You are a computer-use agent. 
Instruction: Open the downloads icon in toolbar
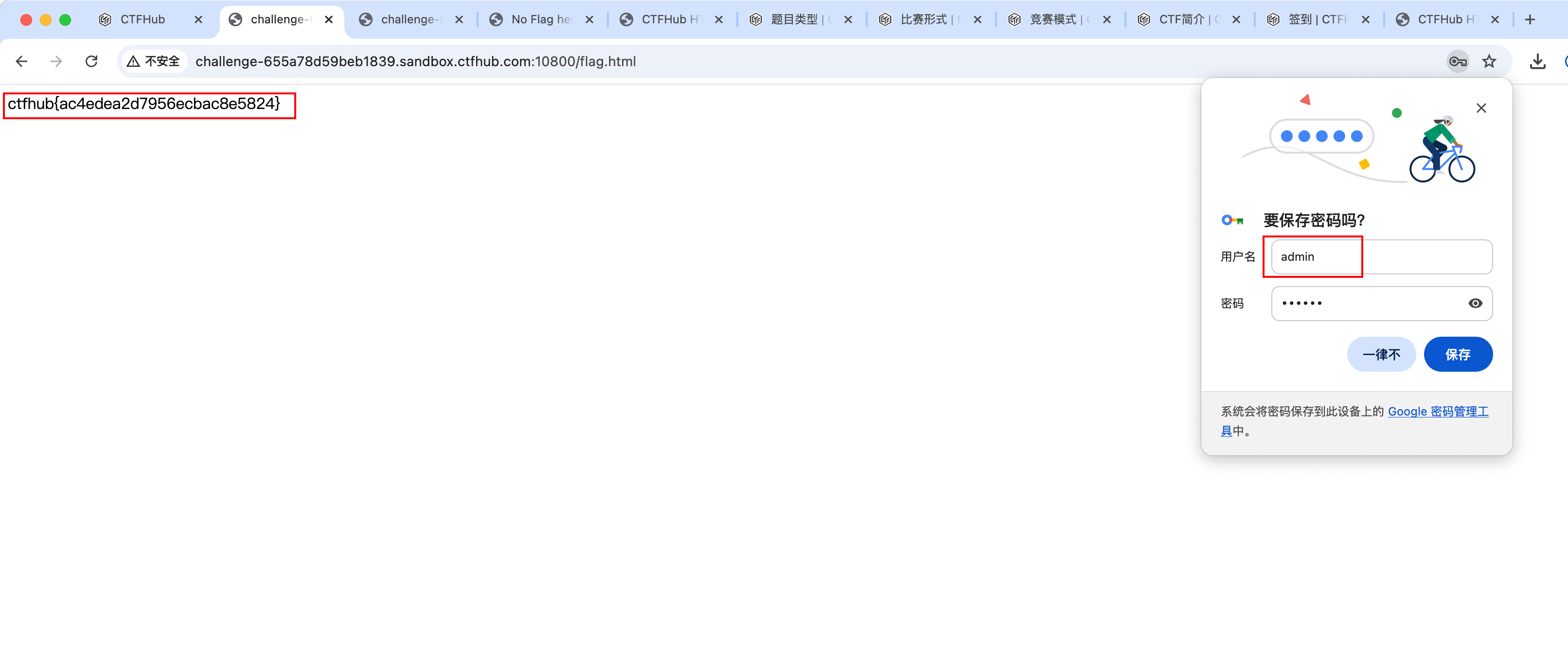point(1537,61)
